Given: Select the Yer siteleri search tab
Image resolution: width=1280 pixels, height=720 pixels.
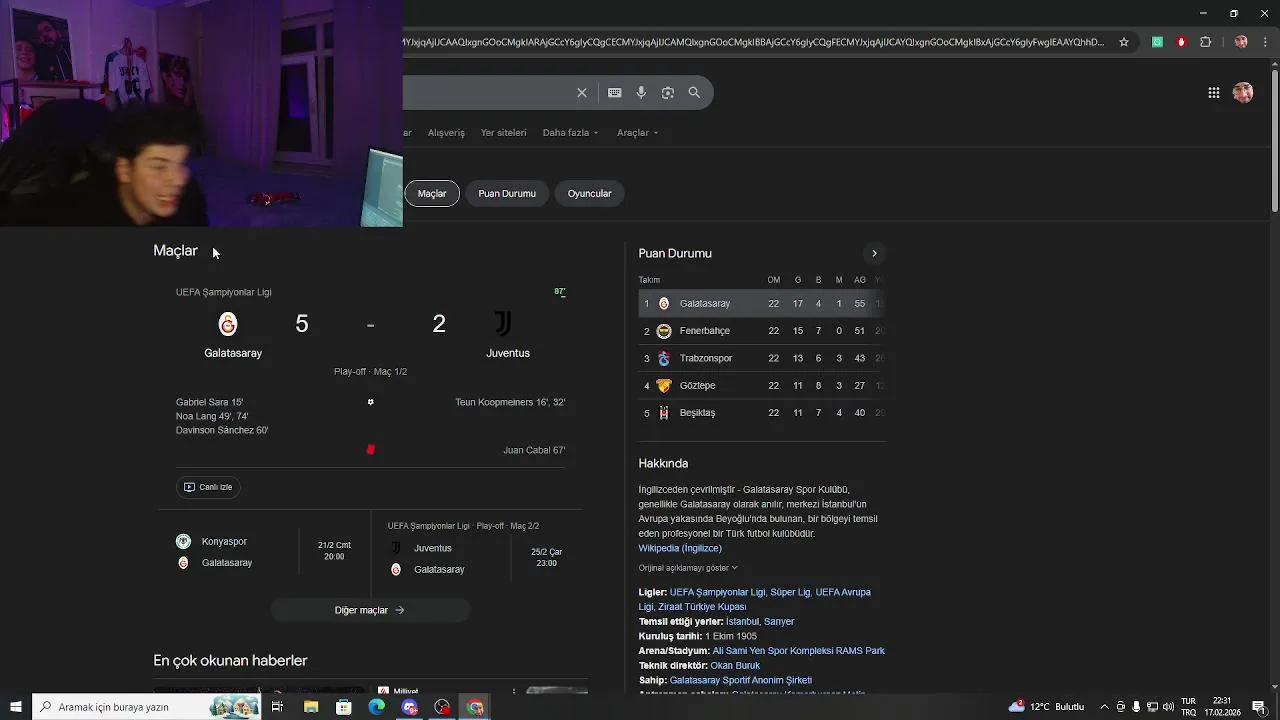Looking at the screenshot, I should pyautogui.click(x=503, y=133).
